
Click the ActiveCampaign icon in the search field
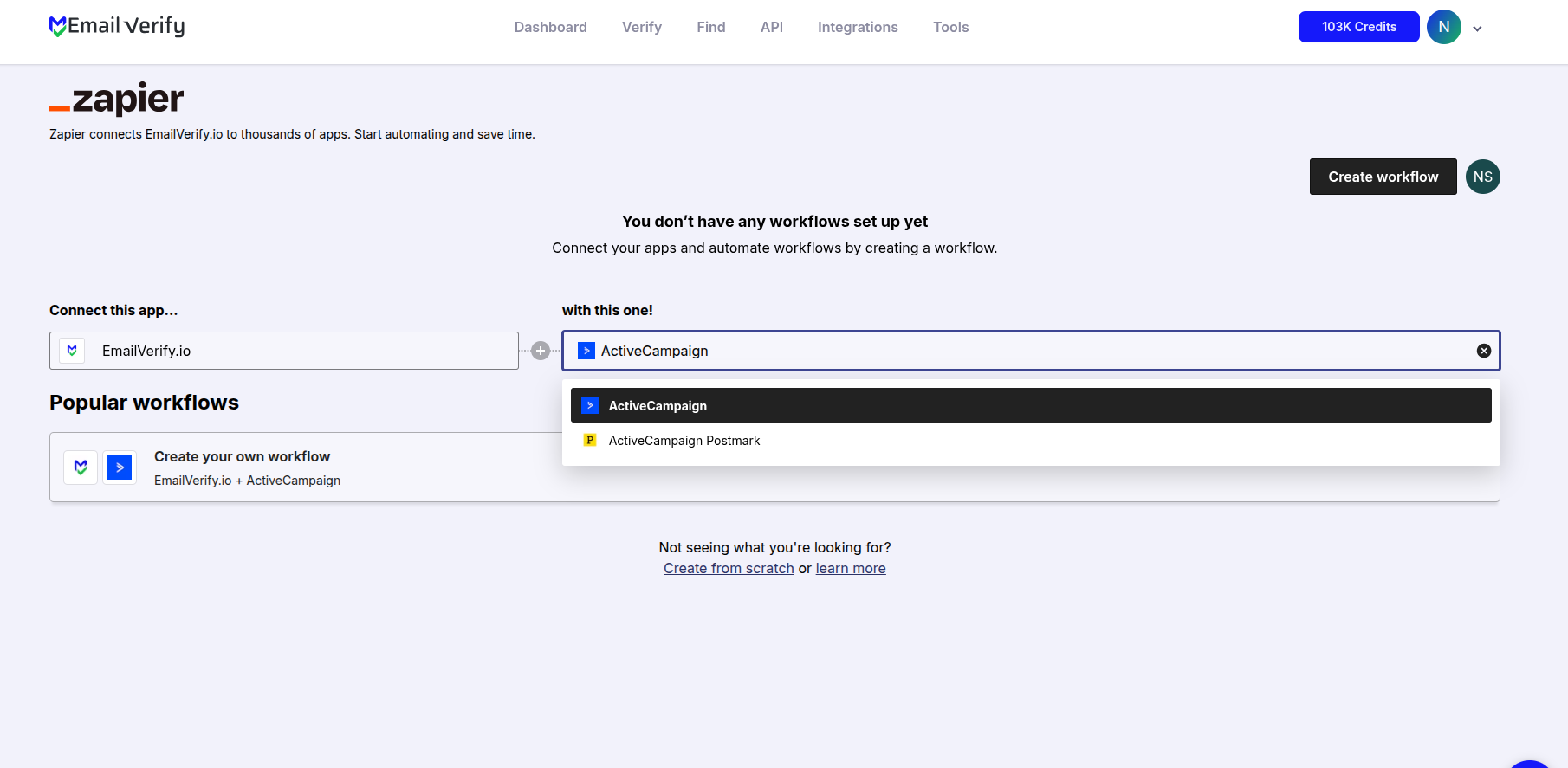point(586,351)
